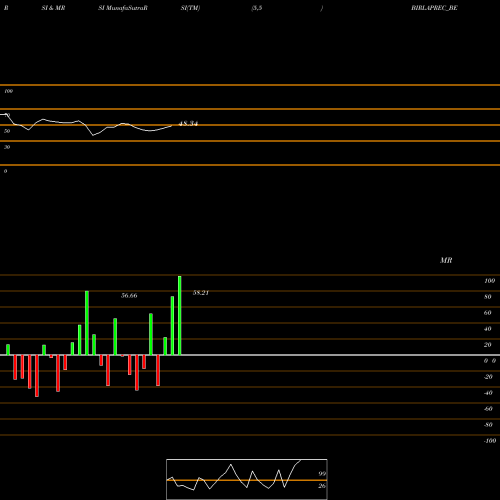500x500 pixels.
Task: Click the SI(TM) header text
Action: 190,8
